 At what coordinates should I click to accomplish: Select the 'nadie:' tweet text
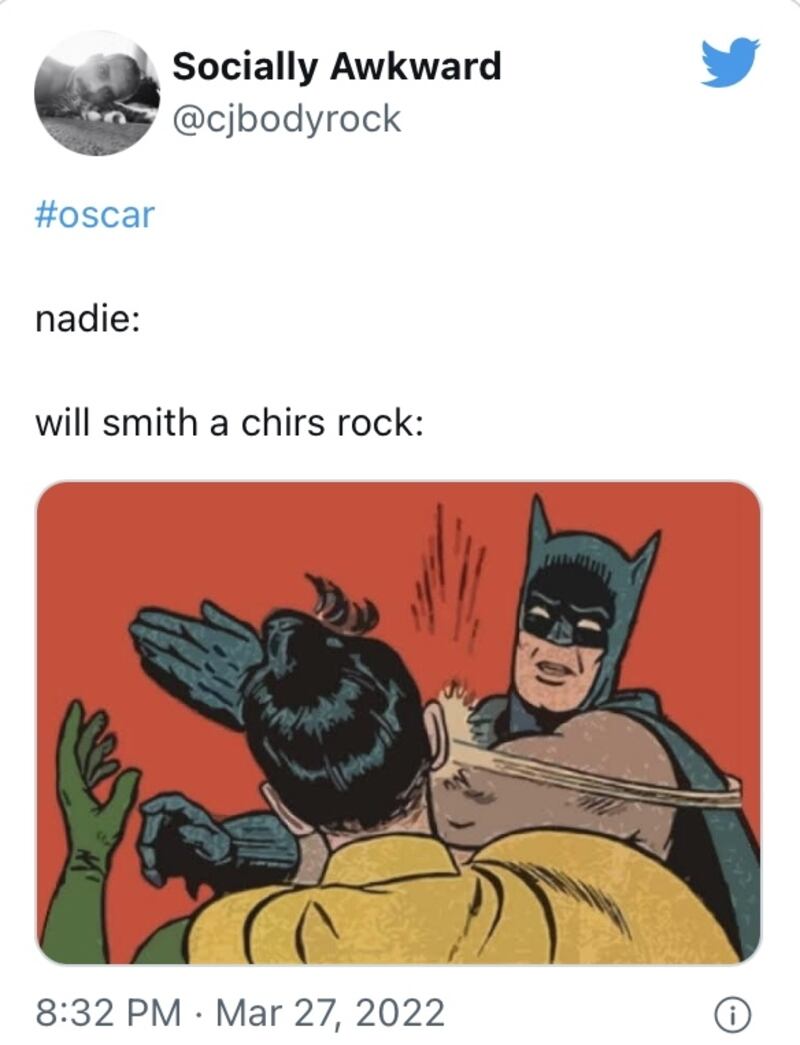[x=87, y=319]
